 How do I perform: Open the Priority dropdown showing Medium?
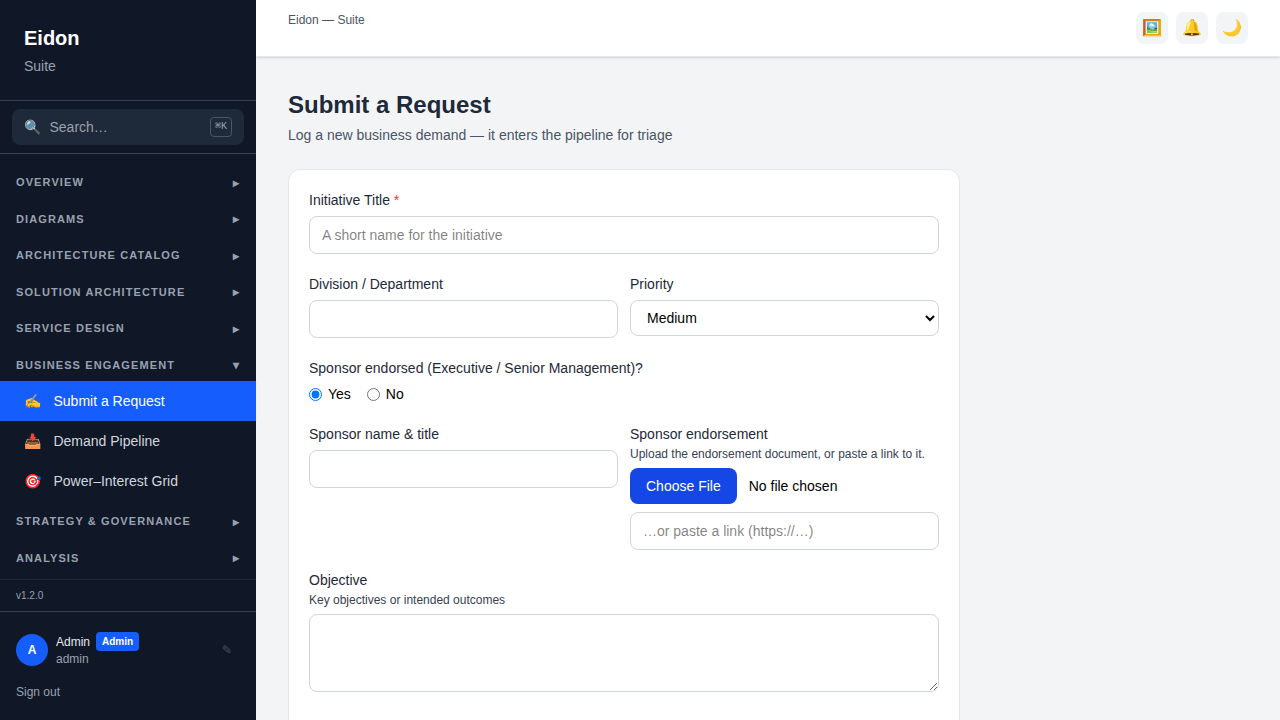point(784,318)
